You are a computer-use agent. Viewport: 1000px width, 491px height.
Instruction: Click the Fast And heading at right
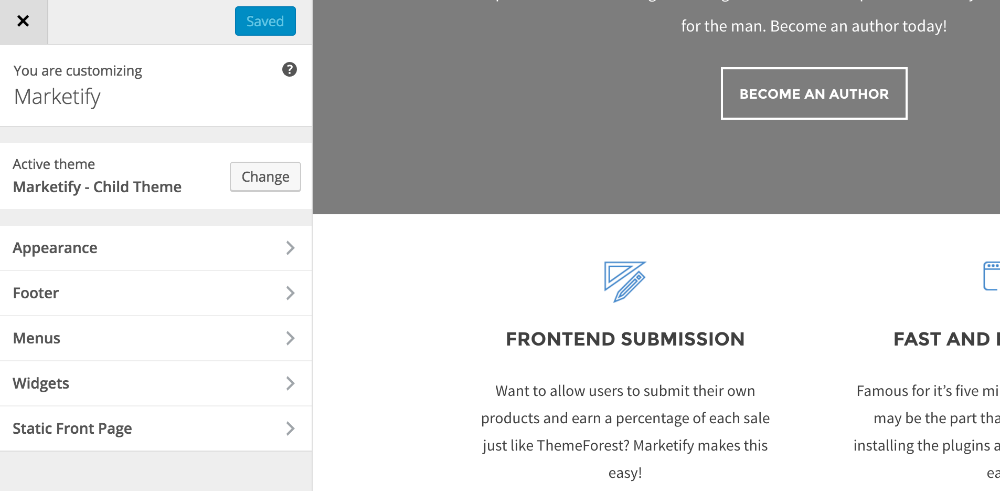click(x=946, y=339)
